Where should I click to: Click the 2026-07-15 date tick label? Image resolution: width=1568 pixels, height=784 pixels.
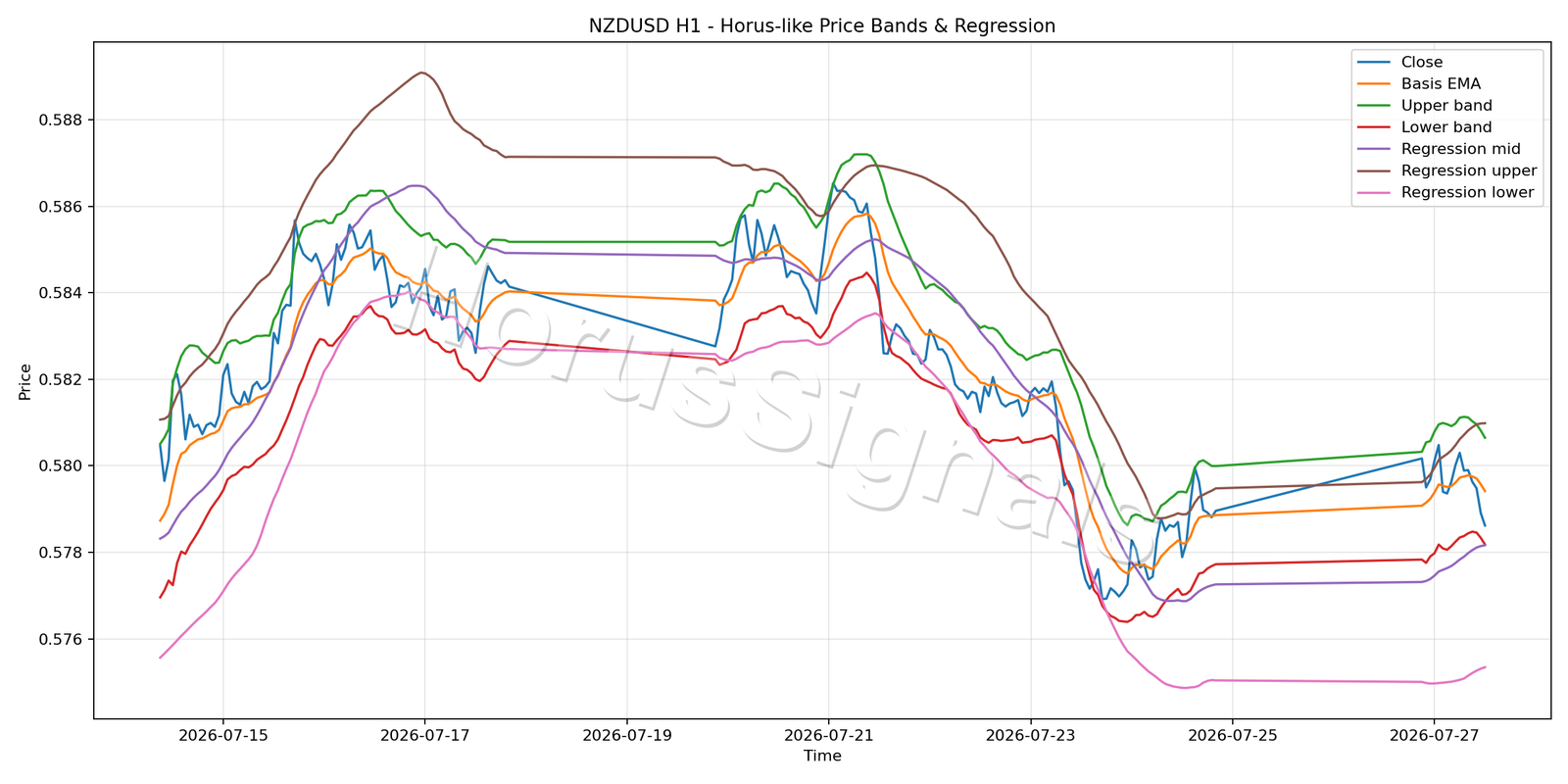pos(223,735)
